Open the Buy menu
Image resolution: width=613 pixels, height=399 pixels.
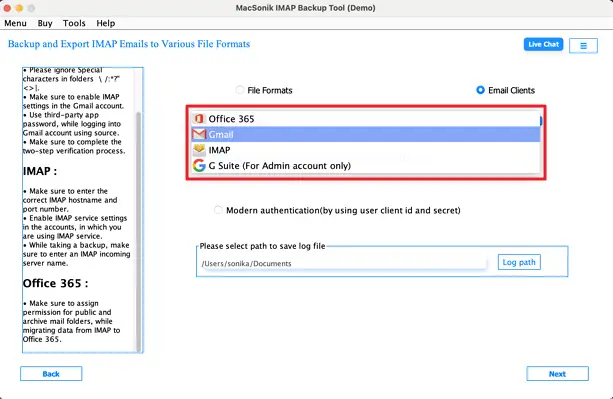(x=45, y=23)
